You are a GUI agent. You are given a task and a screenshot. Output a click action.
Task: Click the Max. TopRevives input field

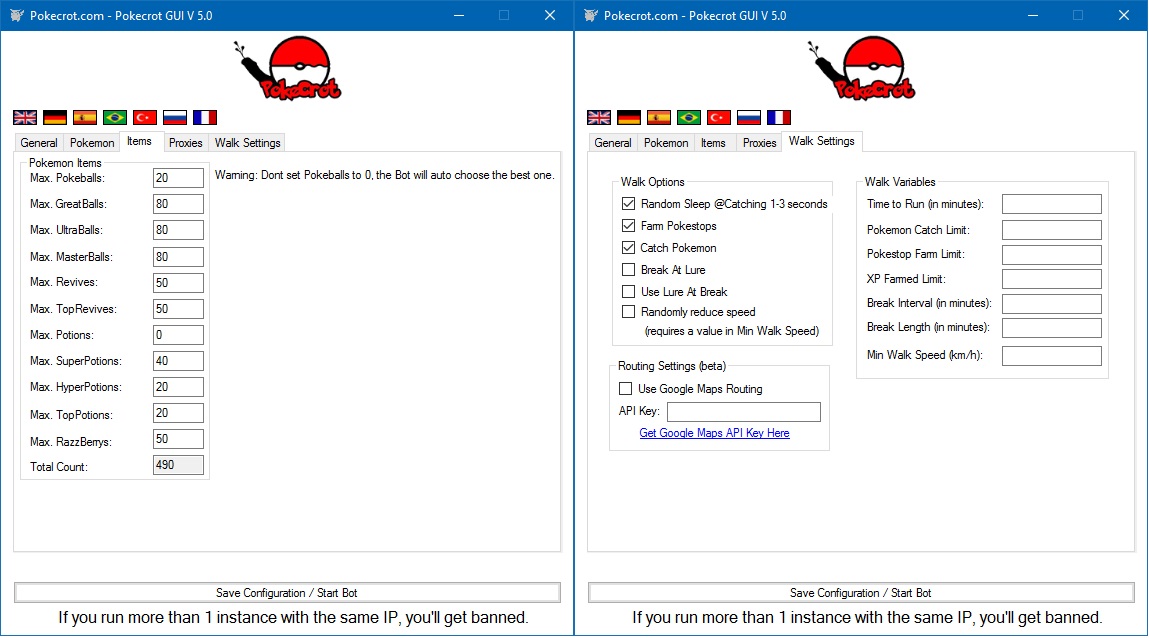178,309
